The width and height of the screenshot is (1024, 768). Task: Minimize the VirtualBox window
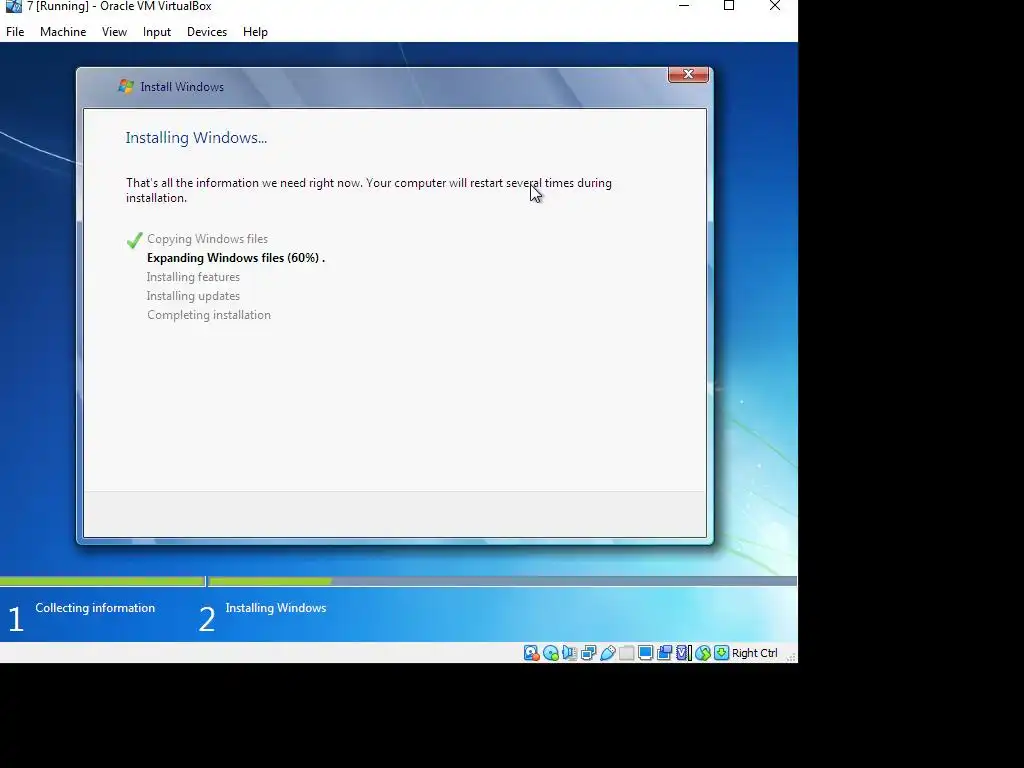point(684,6)
